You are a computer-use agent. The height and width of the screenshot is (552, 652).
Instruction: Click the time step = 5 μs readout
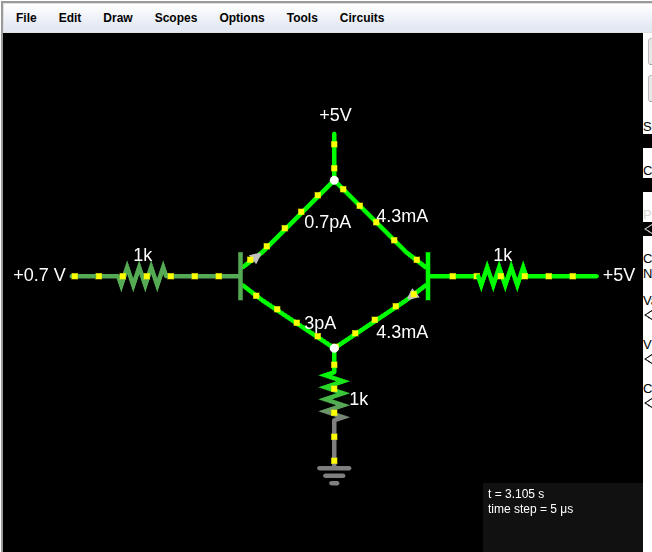coord(531,509)
